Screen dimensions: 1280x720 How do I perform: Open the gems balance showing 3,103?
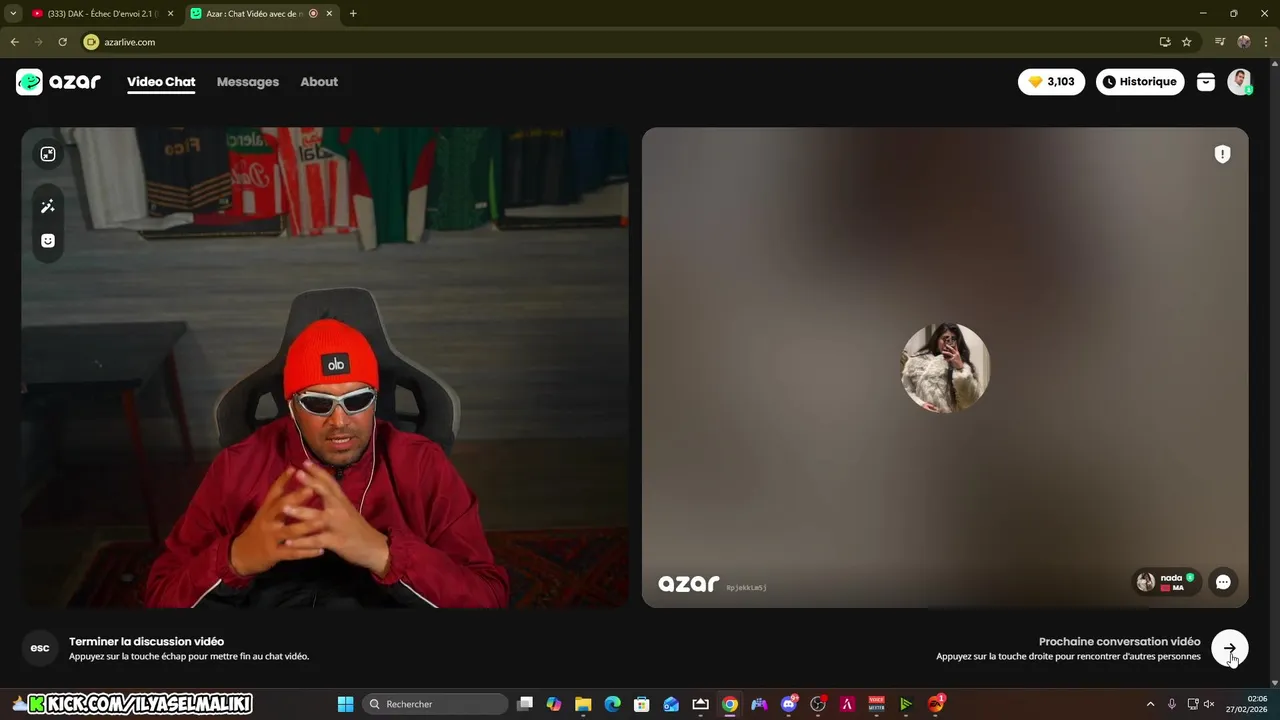click(x=1051, y=82)
